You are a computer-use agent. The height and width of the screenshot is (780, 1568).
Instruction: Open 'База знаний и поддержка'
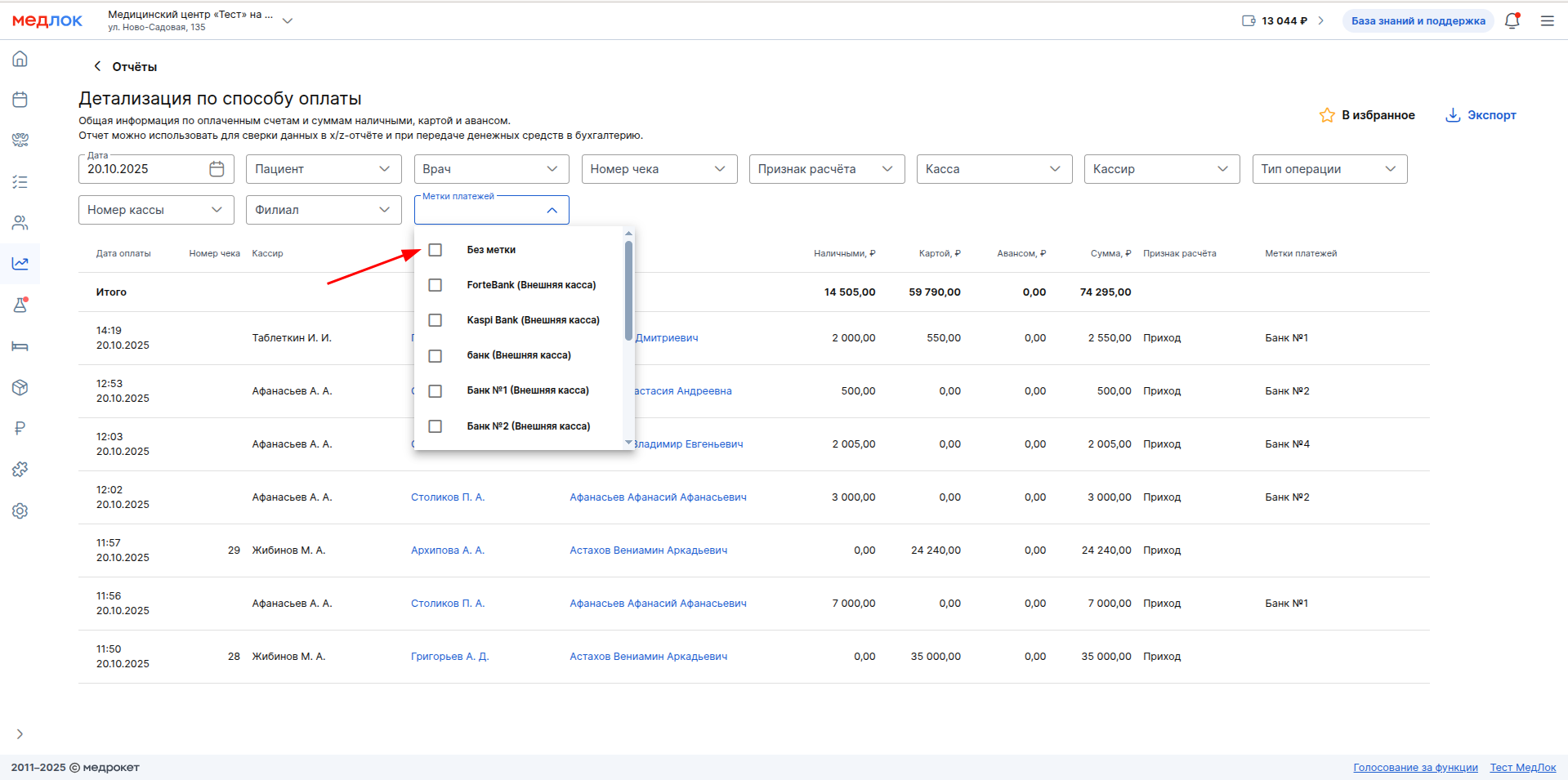1418,21
